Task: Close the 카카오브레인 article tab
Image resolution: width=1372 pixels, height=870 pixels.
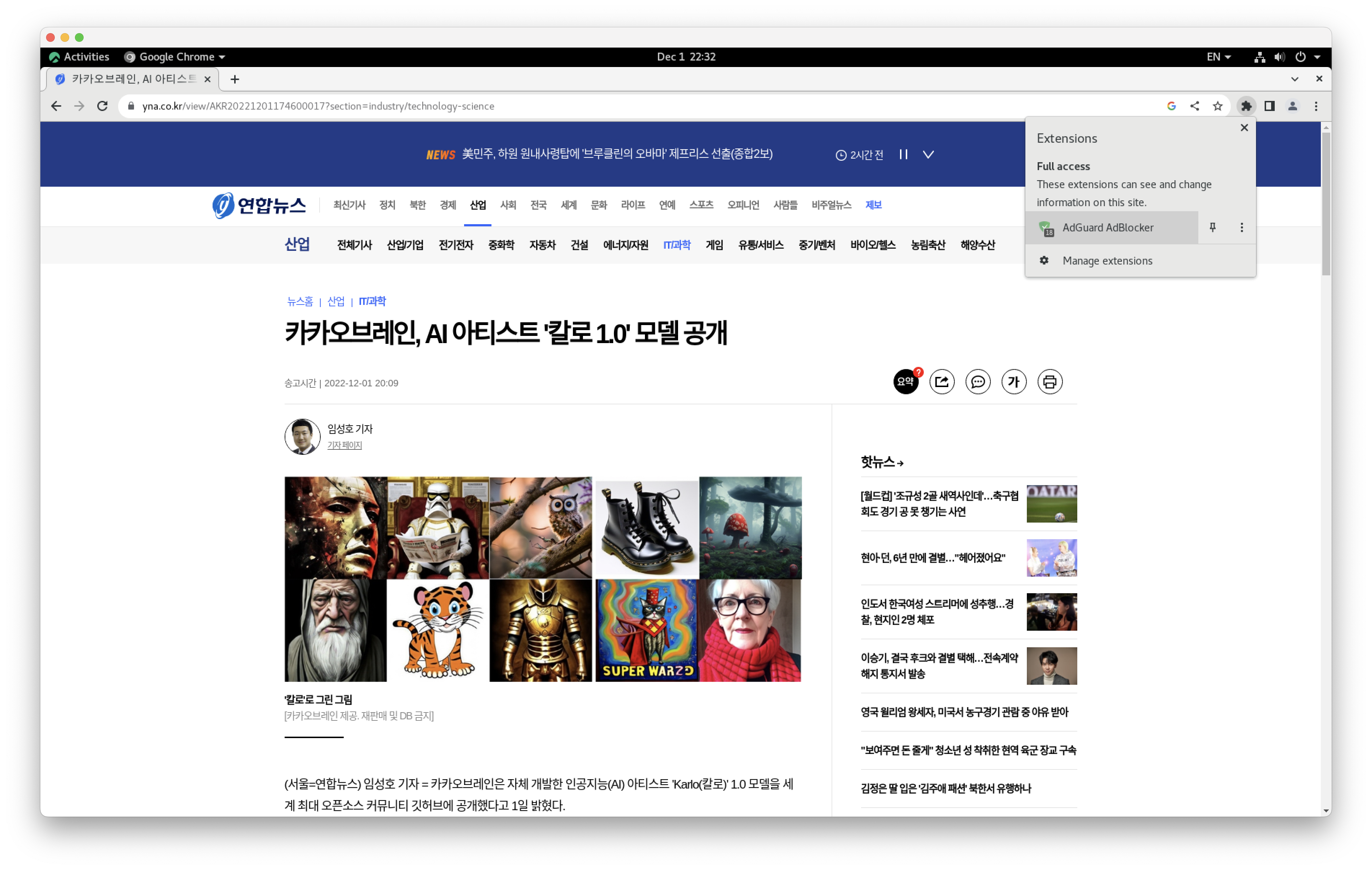Action: 208,79
